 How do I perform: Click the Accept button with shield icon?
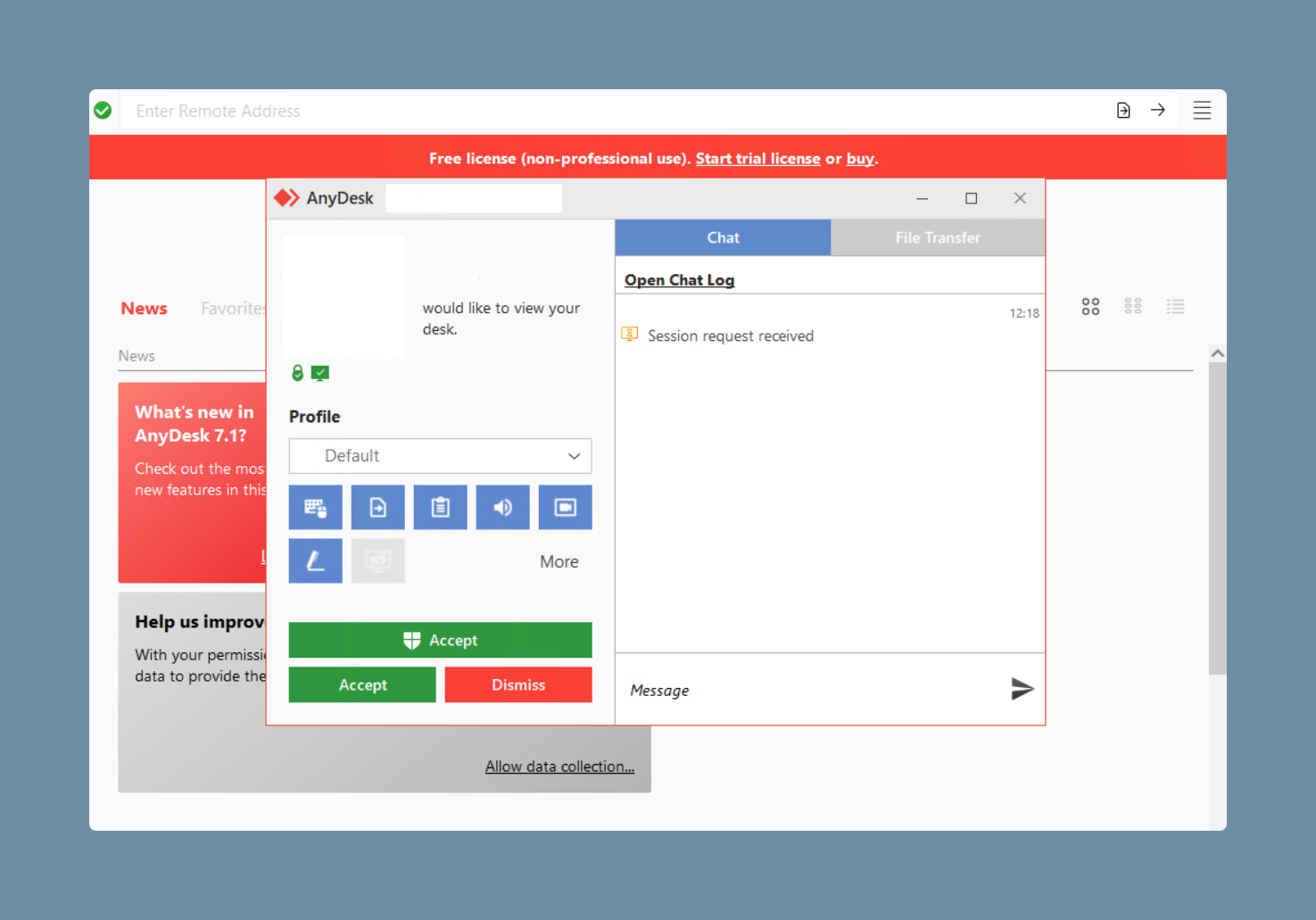(x=440, y=640)
